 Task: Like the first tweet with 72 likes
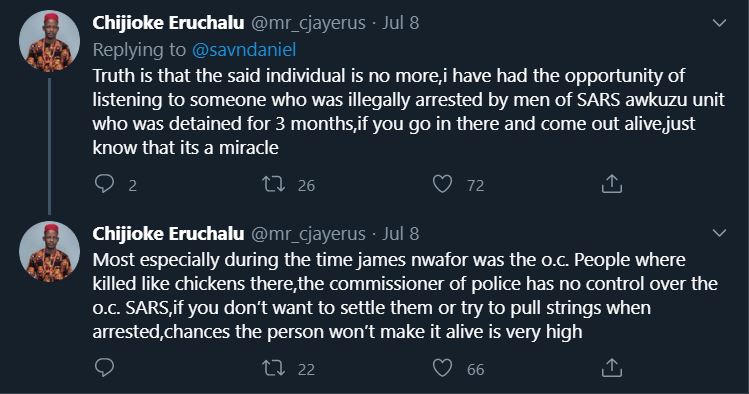point(442,184)
